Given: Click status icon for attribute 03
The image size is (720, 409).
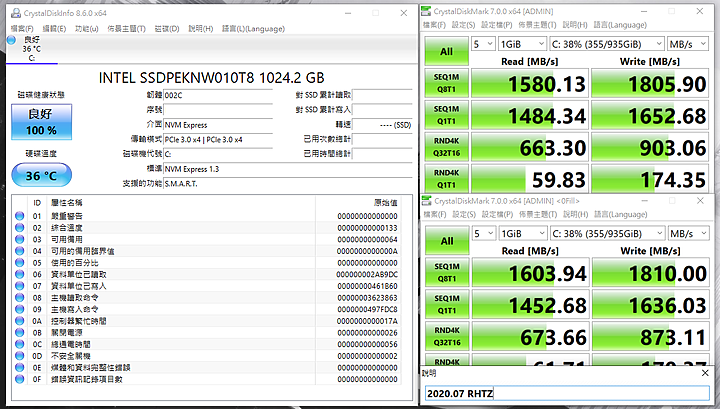Looking at the screenshot, I should click(19, 239).
